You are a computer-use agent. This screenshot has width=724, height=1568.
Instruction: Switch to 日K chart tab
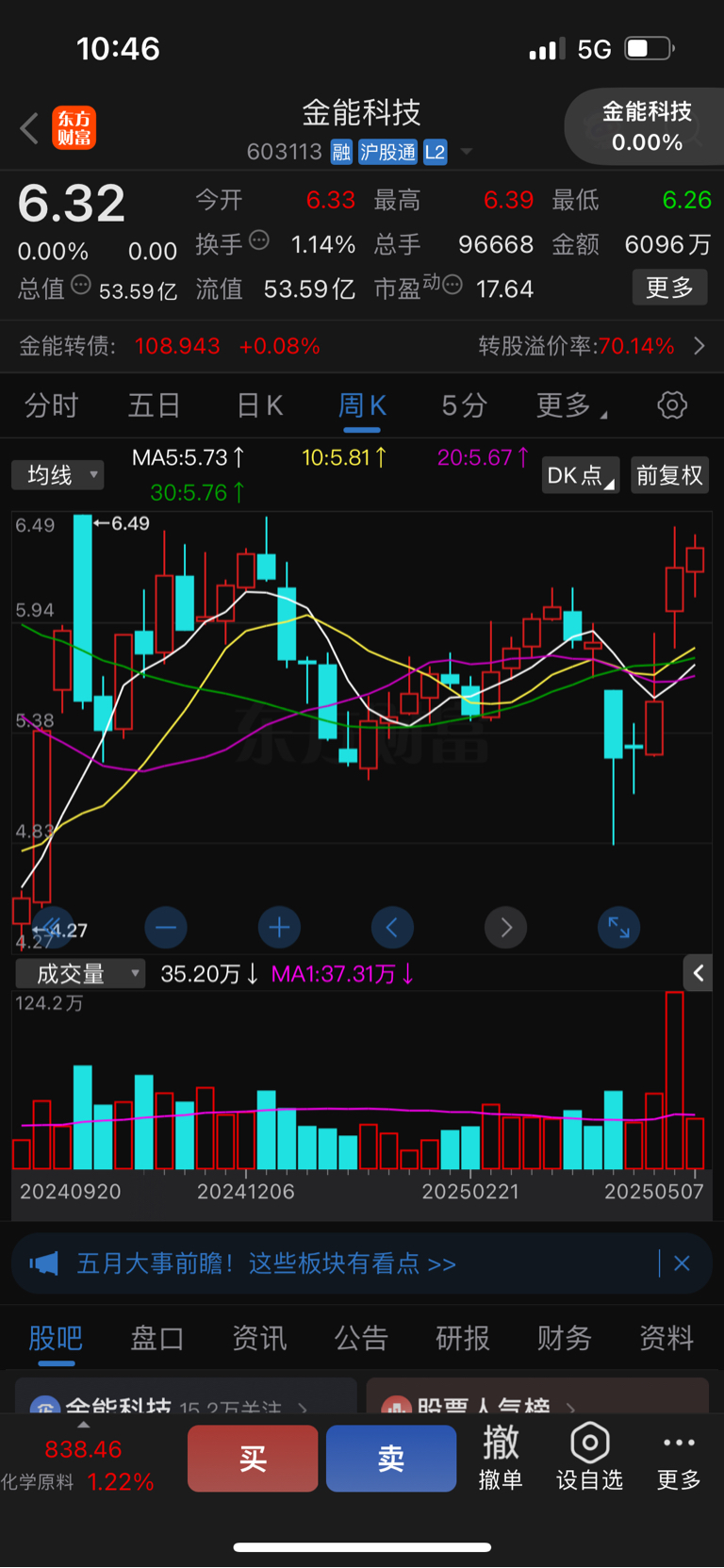(259, 405)
